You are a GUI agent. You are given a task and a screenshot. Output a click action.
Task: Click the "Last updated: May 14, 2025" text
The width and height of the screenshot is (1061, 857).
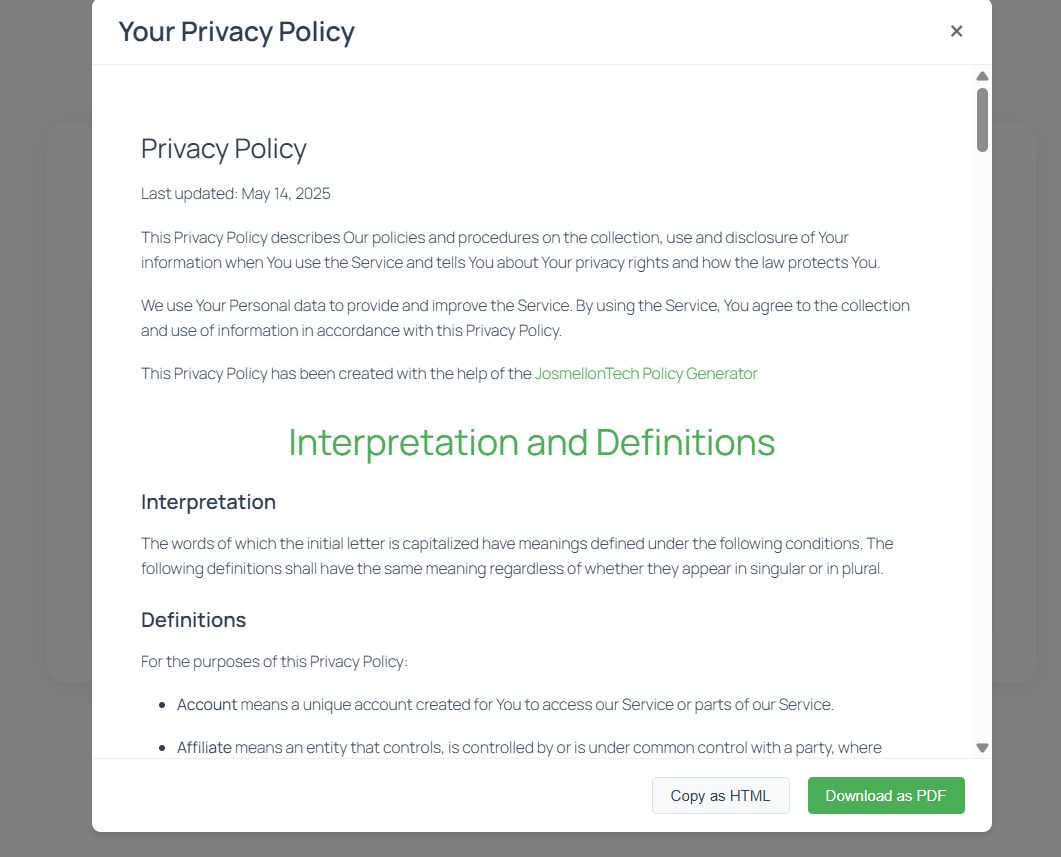[236, 194]
